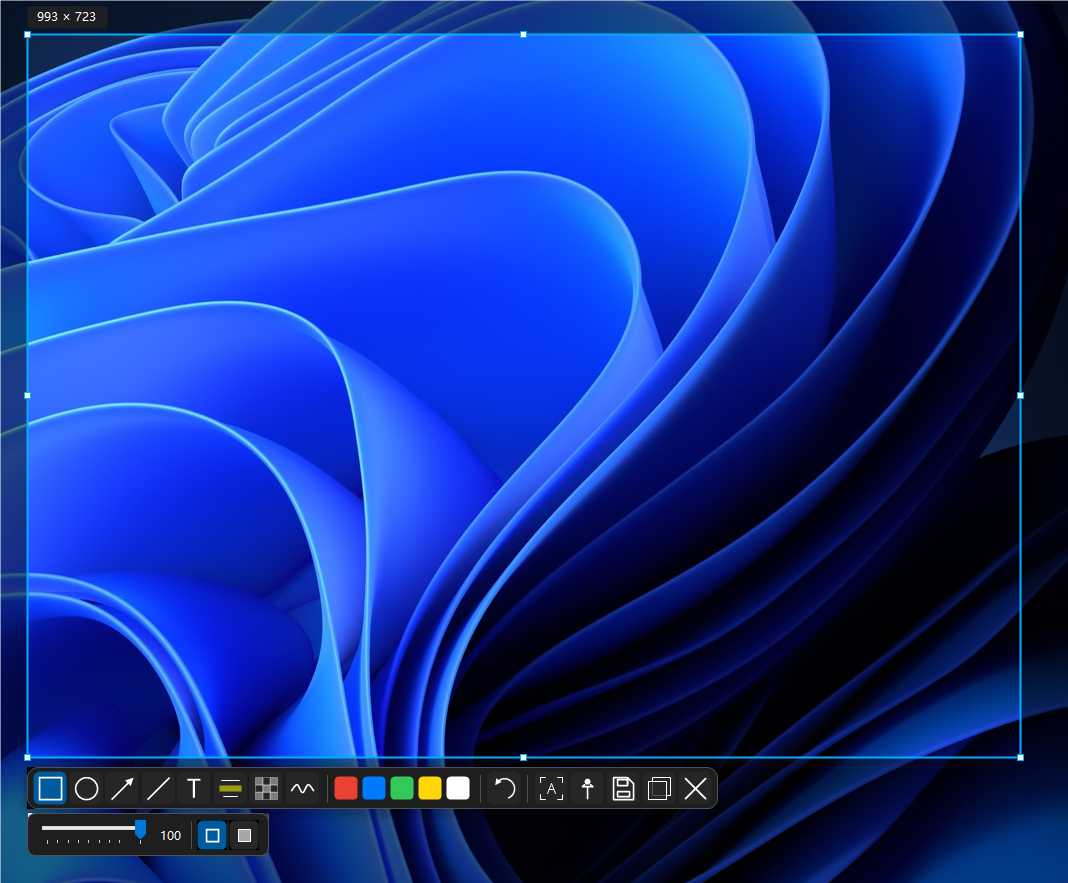
Task: Pick the straight line tool
Action: click(159, 789)
